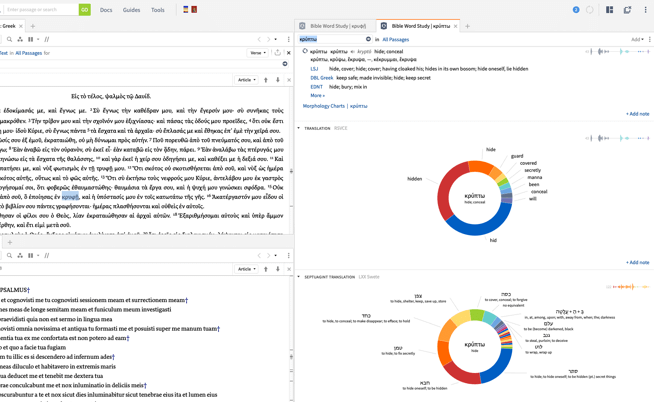The image size is (654, 402).
Task: Click the 'All Passages' link in left search bar
Action: (29, 53)
